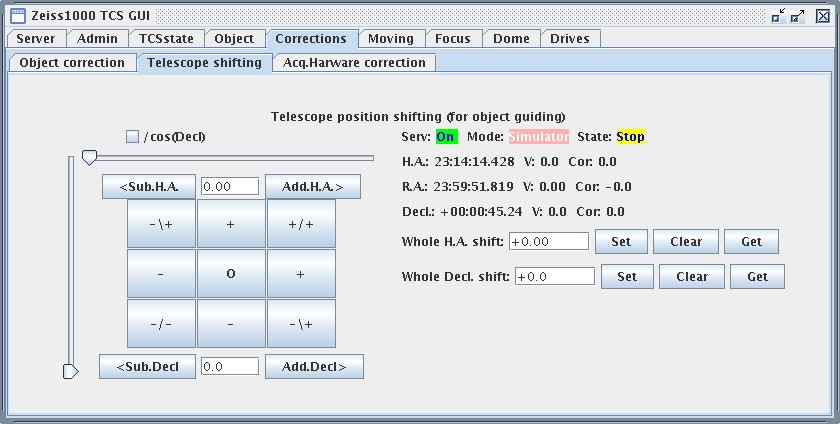
Task: Click Get for Whole Decl. shift
Action: point(758,277)
